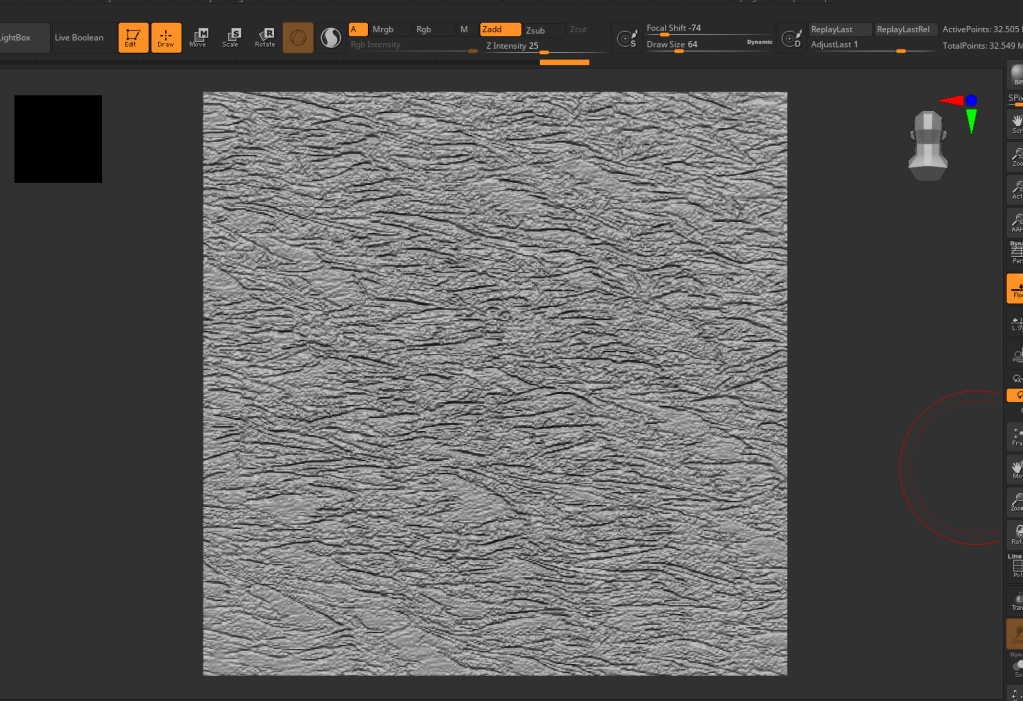Screen dimensions: 1023x701
Task: Click the camera view head indicator
Action: click(927, 146)
